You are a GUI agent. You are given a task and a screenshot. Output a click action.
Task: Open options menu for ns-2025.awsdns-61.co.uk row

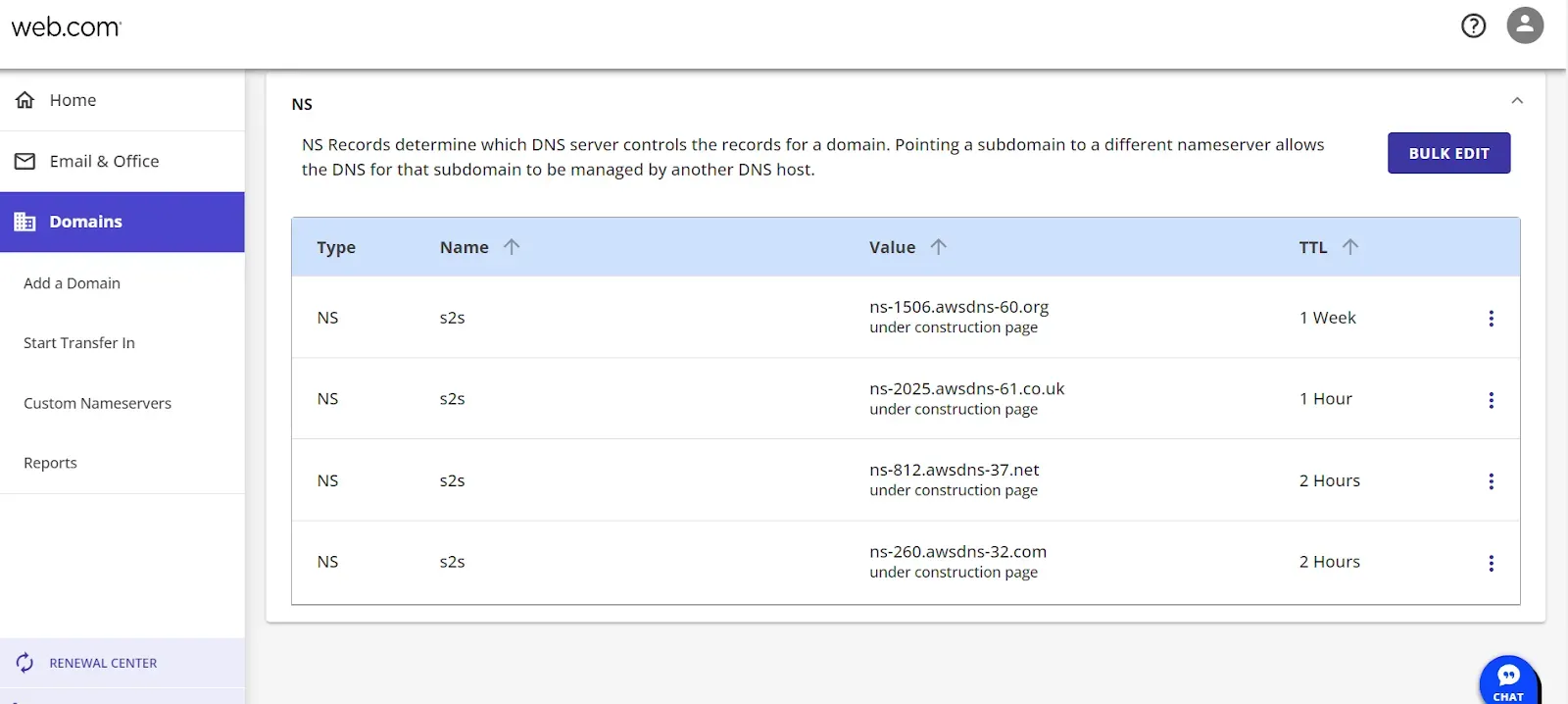click(x=1491, y=399)
